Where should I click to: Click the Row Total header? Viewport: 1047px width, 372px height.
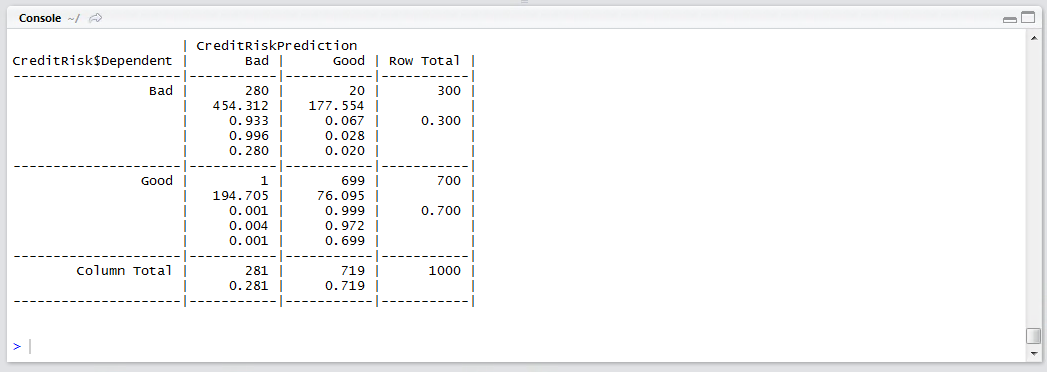[x=425, y=61]
